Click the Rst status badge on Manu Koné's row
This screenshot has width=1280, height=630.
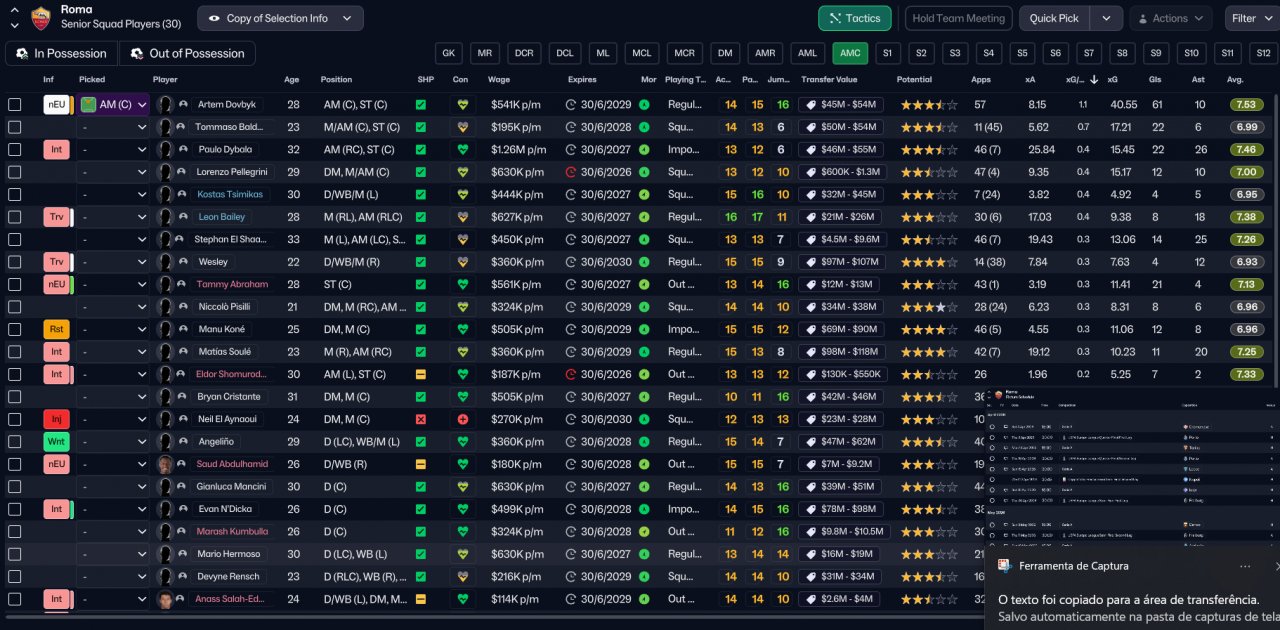[x=57, y=330]
